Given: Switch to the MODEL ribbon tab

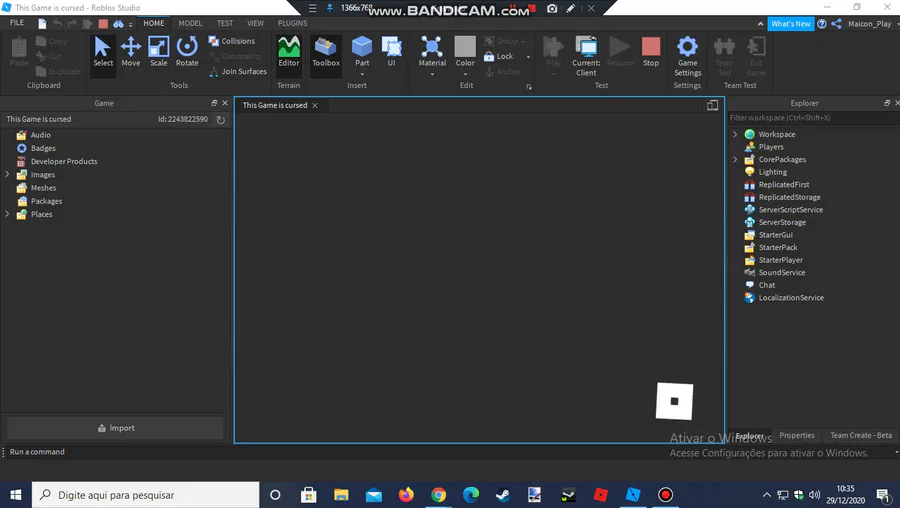Looking at the screenshot, I should [190, 23].
